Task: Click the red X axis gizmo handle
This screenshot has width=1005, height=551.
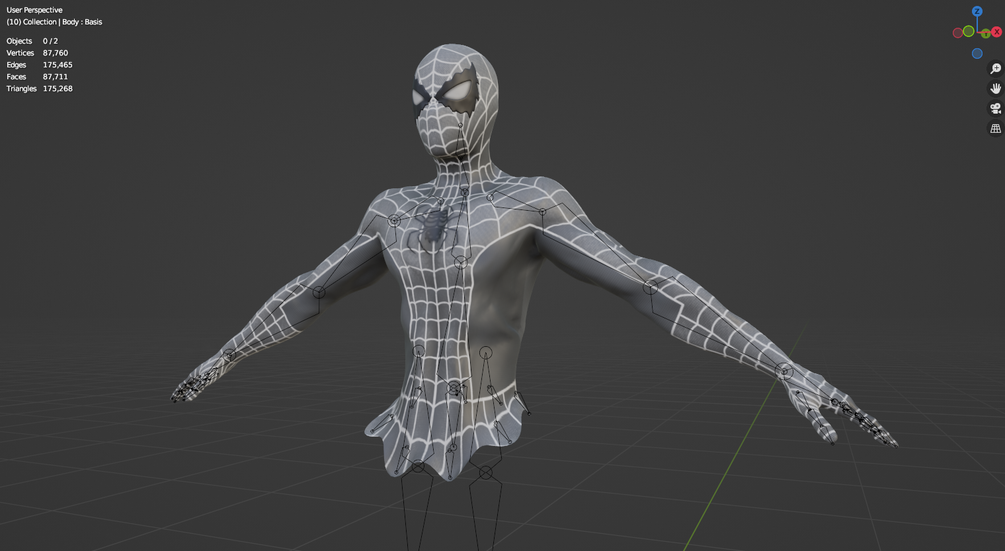Action: (x=997, y=31)
